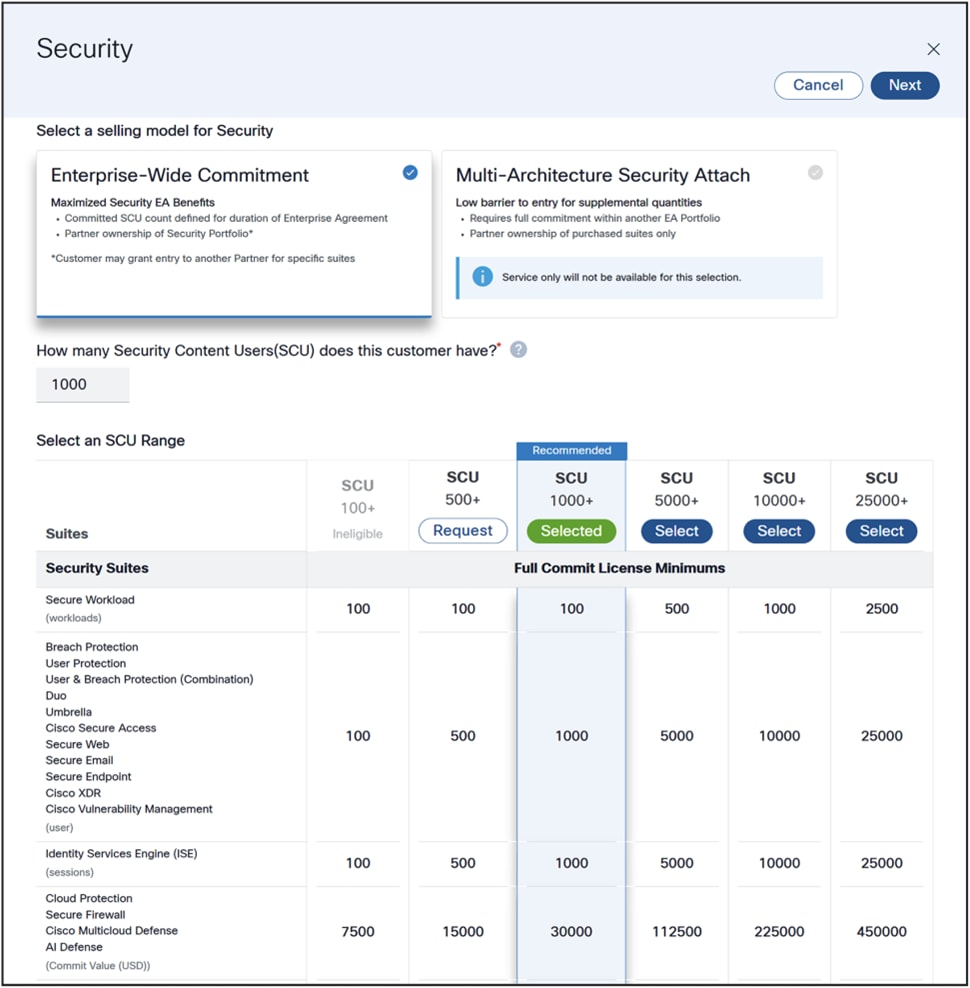The image size is (970, 988).
Task: Click the Secure Email suite name
Action: click(x=79, y=761)
